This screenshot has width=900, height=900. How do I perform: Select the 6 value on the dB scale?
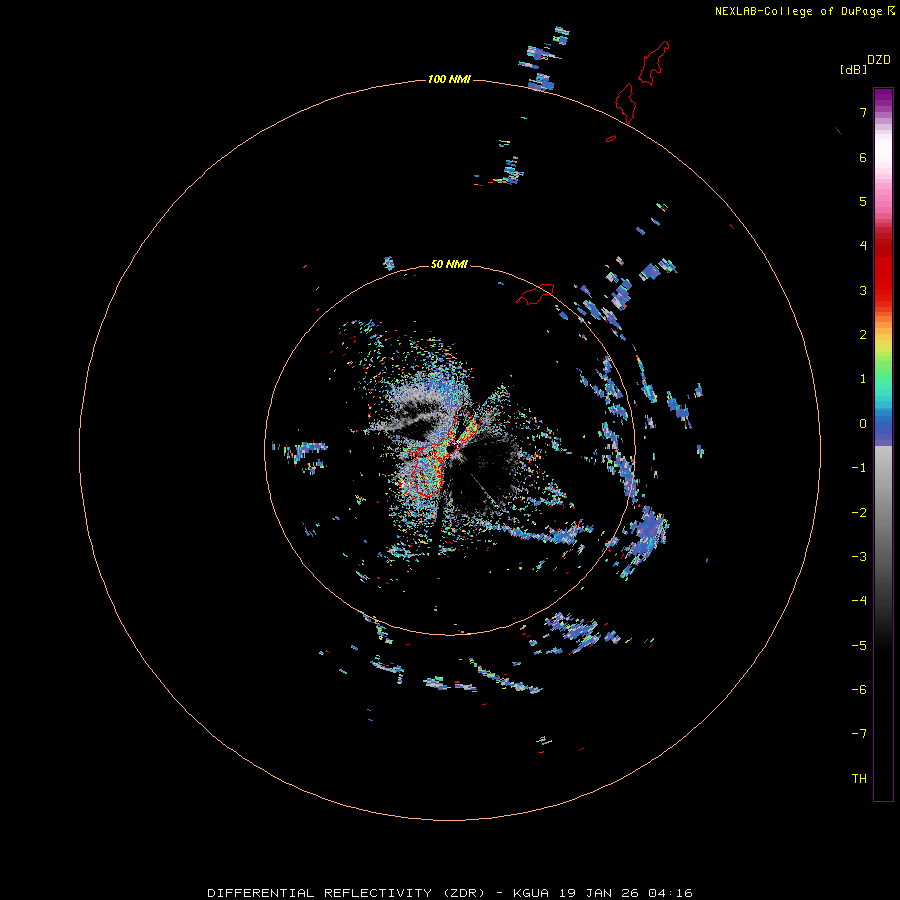pyautogui.click(x=863, y=157)
